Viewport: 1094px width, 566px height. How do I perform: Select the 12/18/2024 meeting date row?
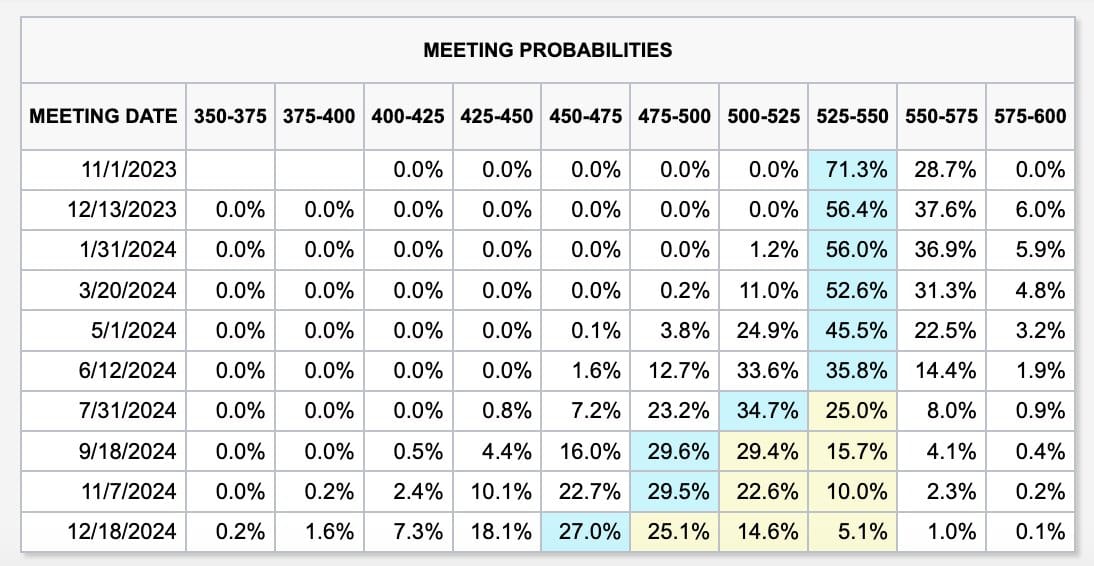point(548,532)
